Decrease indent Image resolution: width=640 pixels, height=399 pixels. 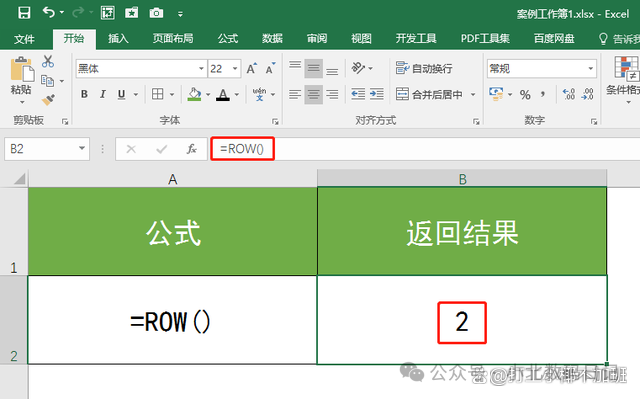coord(358,94)
